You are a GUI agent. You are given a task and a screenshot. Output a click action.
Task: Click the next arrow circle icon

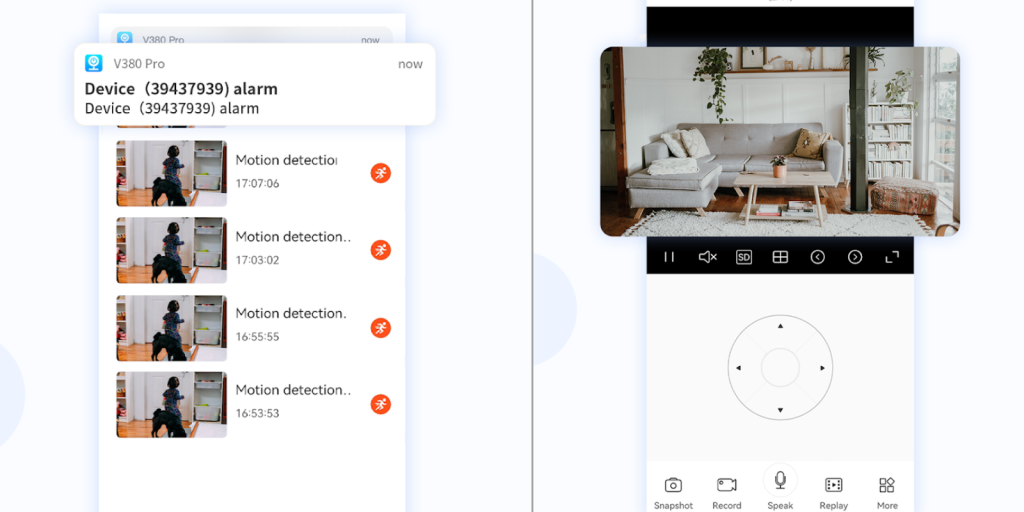point(855,257)
